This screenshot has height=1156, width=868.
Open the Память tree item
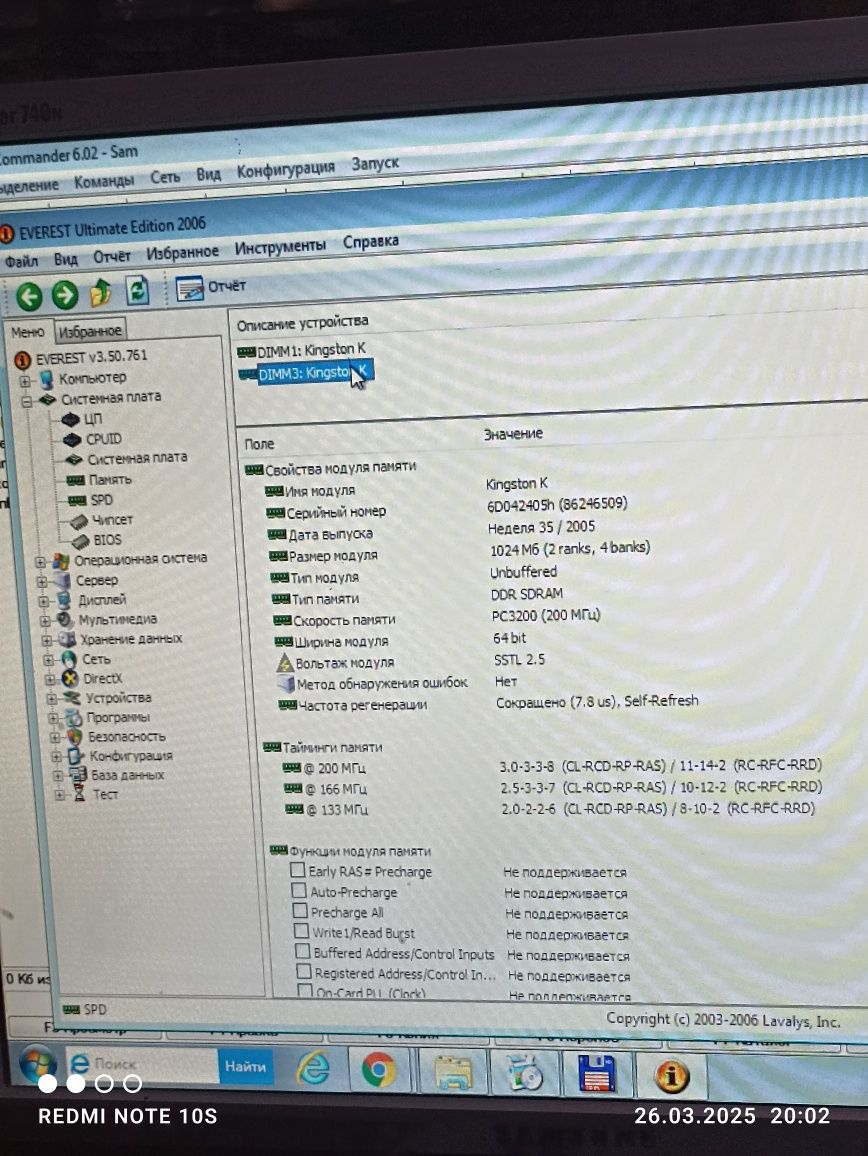click(x=110, y=480)
